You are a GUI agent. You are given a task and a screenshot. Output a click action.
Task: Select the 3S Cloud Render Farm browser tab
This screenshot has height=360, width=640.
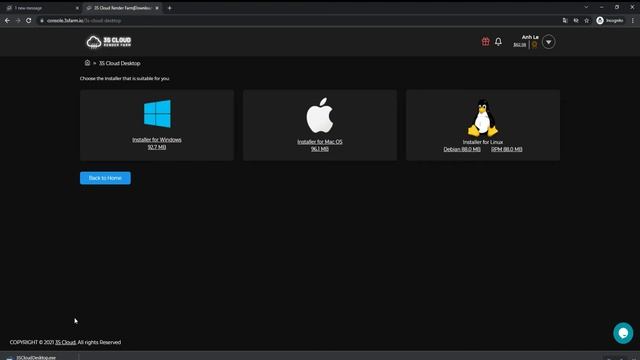click(x=122, y=8)
